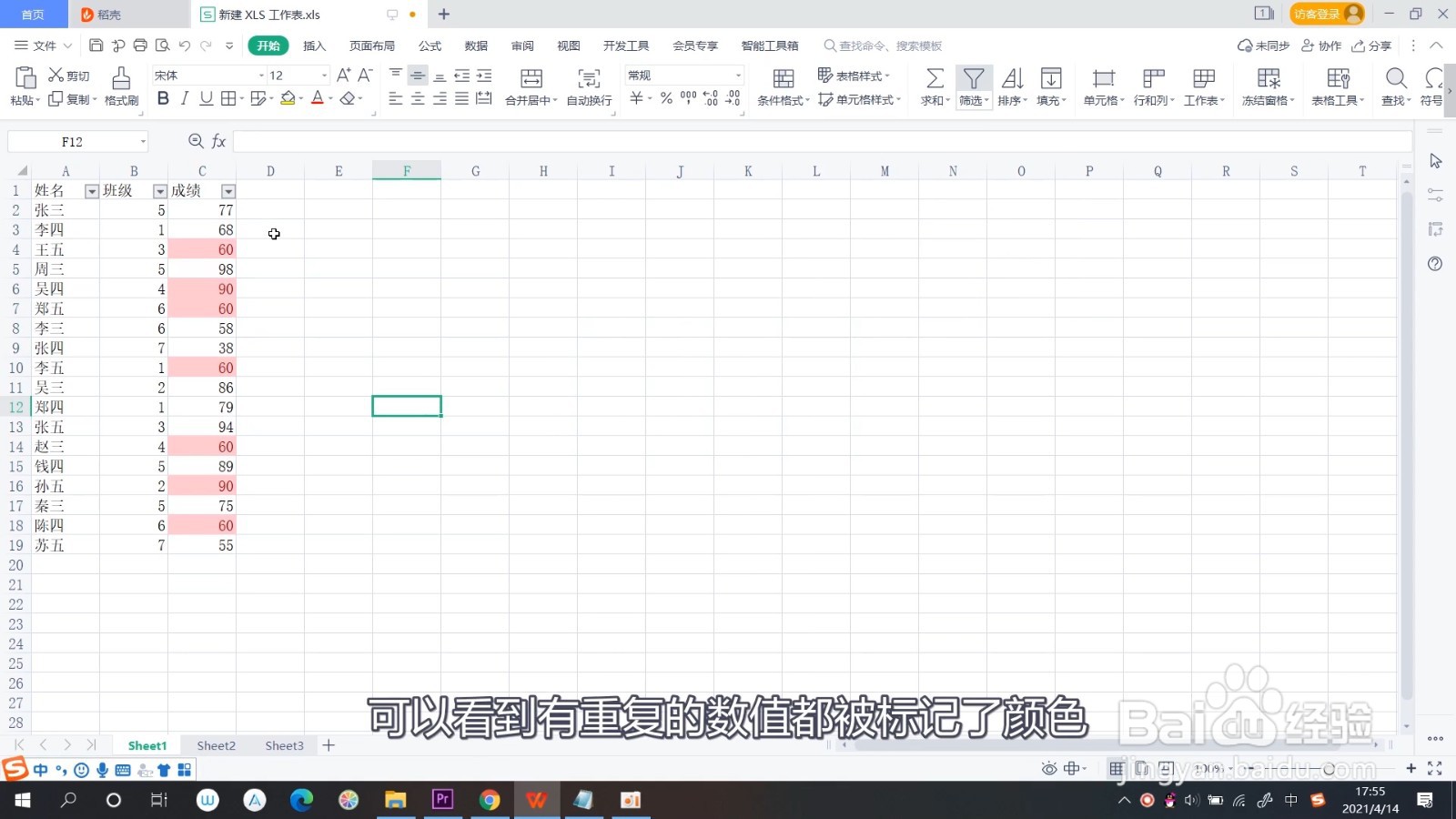This screenshot has width=1456, height=819.
Task: Click the search commands box (查找命令)
Action: coord(883,45)
